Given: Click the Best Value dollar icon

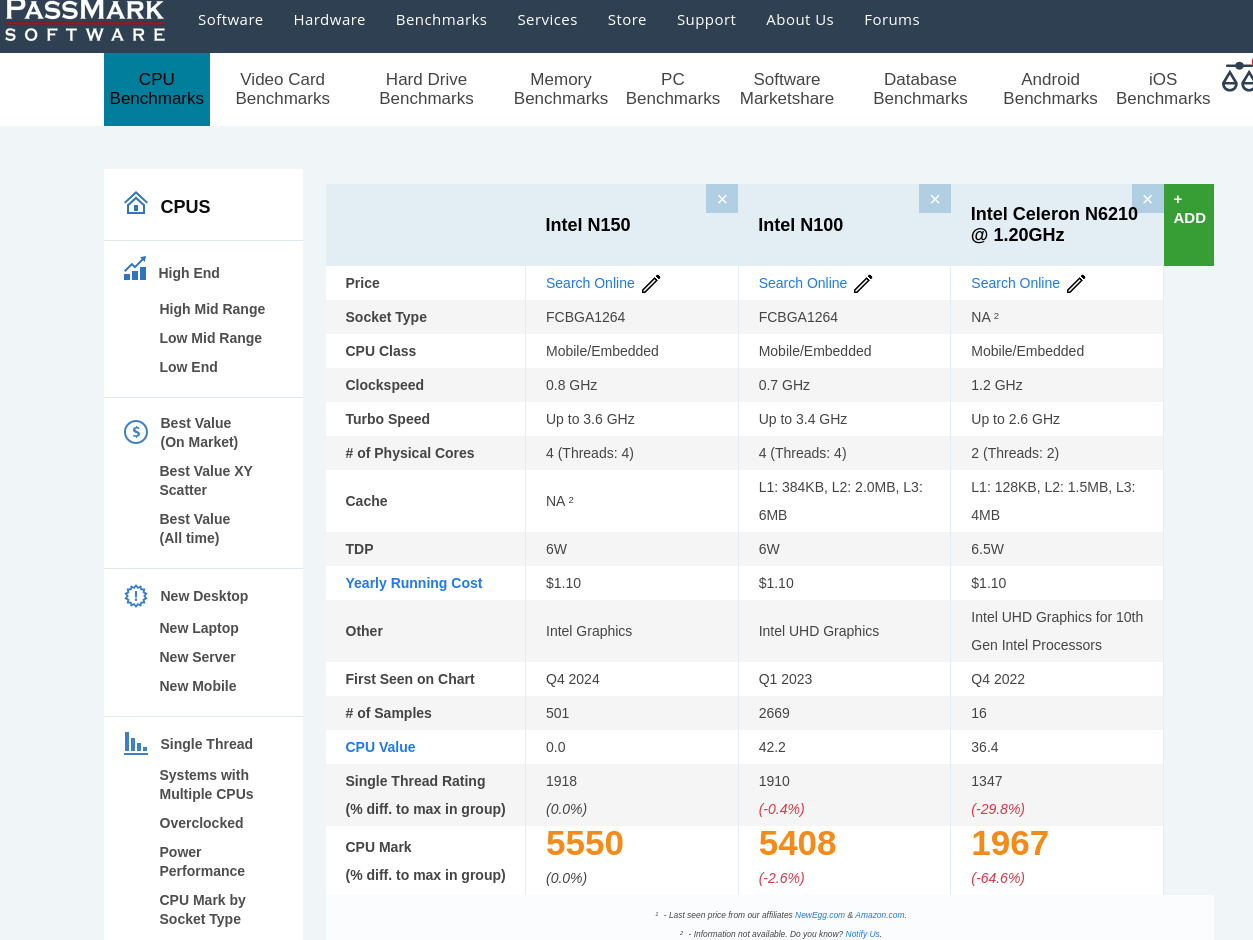Looking at the screenshot, I should (x=136, y=432).
